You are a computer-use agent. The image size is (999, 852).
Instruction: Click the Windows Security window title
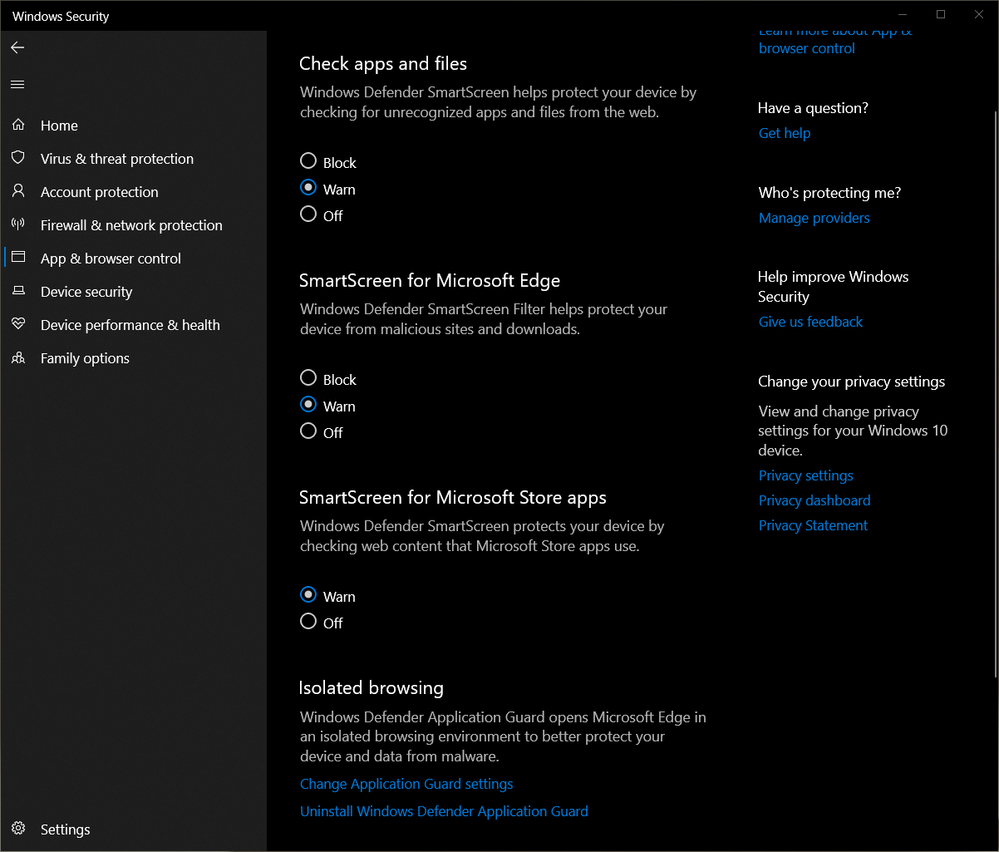point(61,17)
